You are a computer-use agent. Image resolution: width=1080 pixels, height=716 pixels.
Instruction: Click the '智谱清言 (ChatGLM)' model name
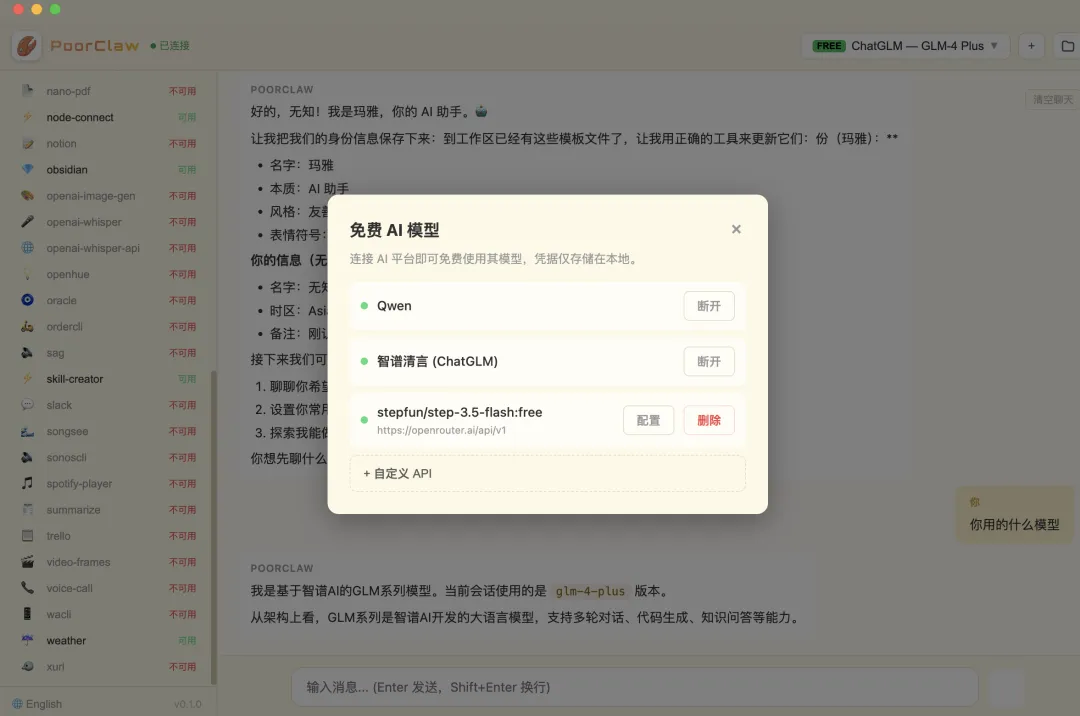pos(437,361)
